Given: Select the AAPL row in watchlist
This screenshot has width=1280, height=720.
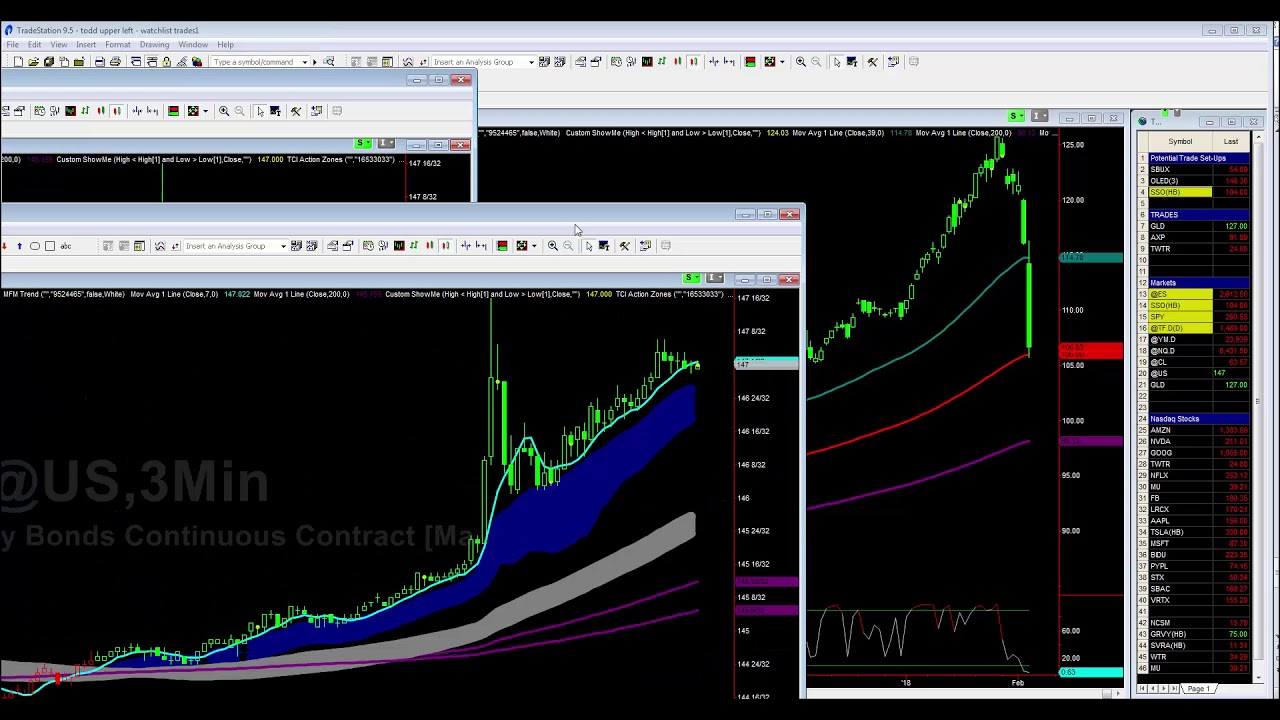Looking at the screenshot, I should coord(1193,521).
